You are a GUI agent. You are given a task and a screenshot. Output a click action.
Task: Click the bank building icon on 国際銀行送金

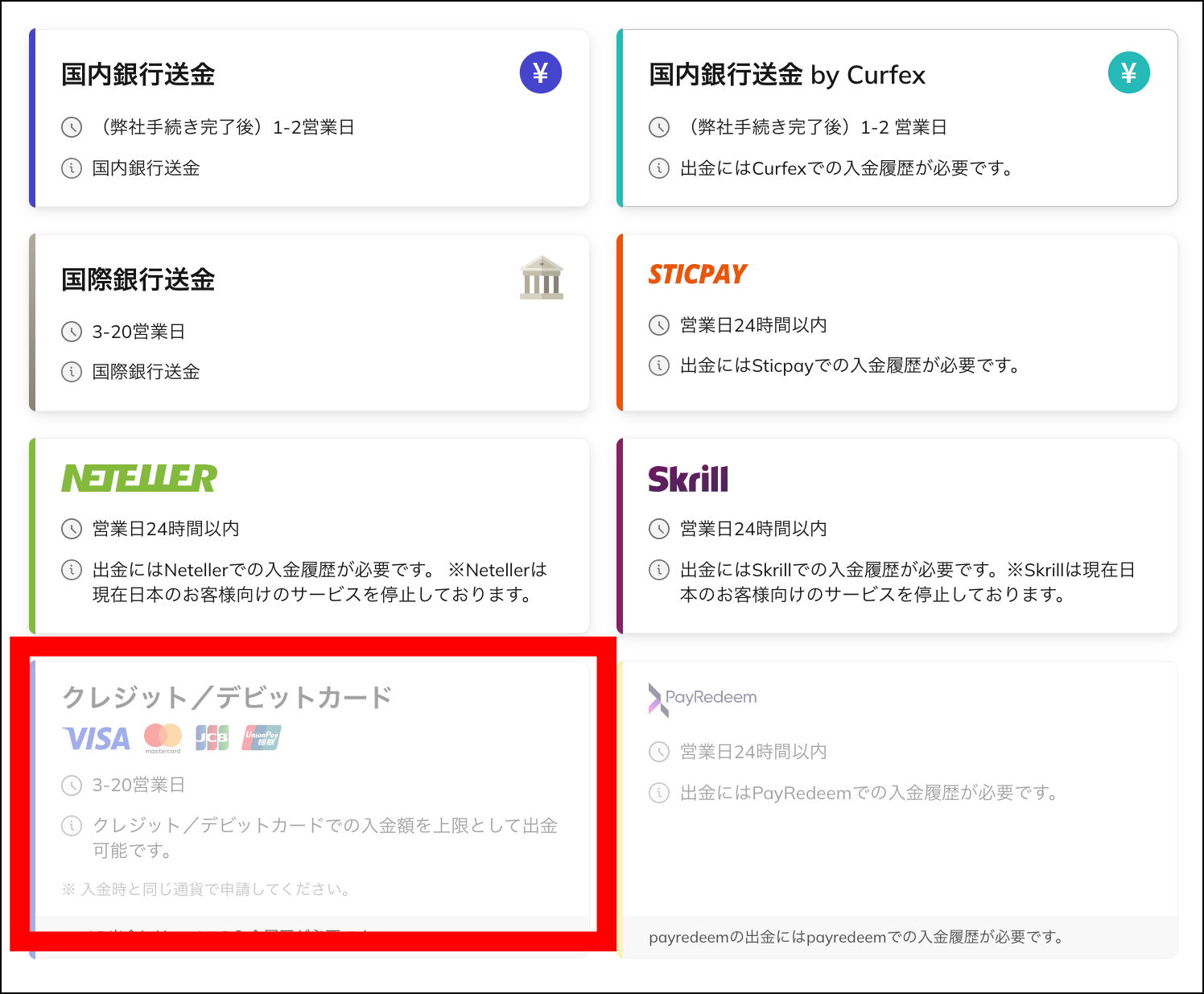click(541, 278)
